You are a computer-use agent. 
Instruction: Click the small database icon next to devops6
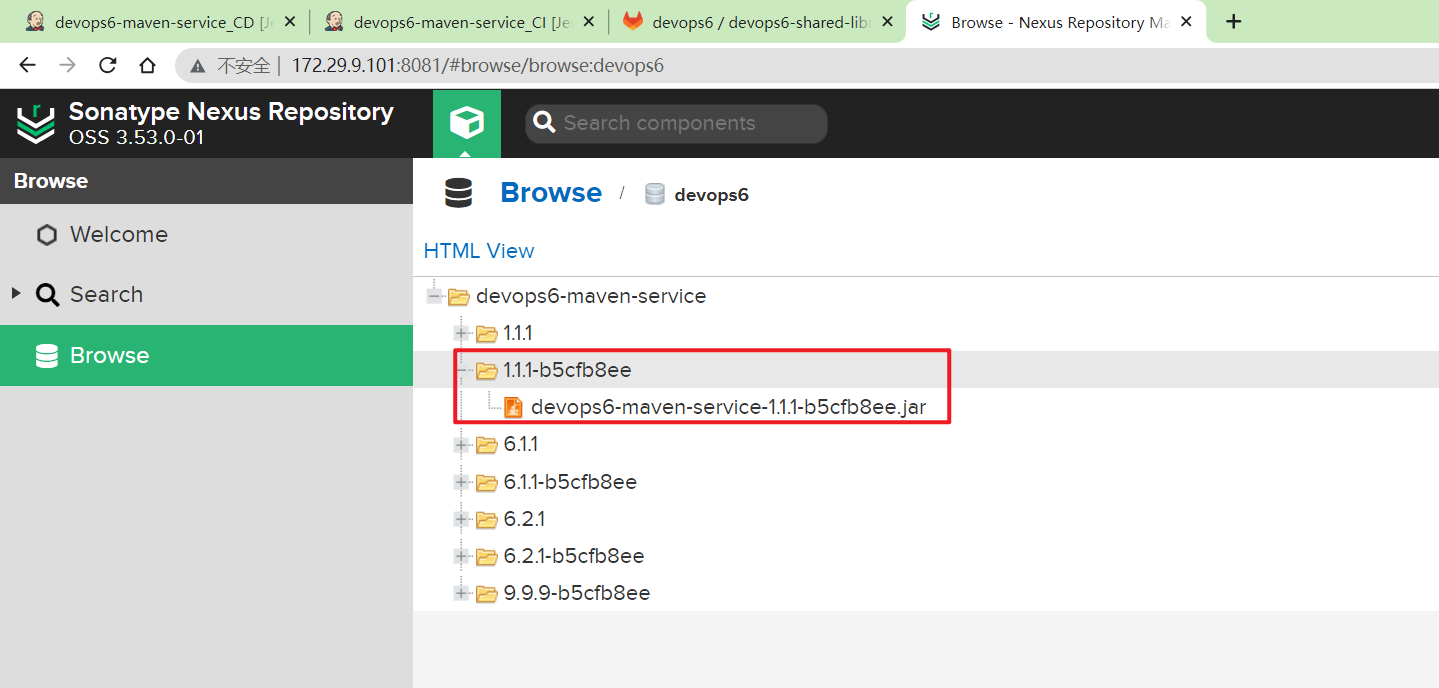point(655,194)
